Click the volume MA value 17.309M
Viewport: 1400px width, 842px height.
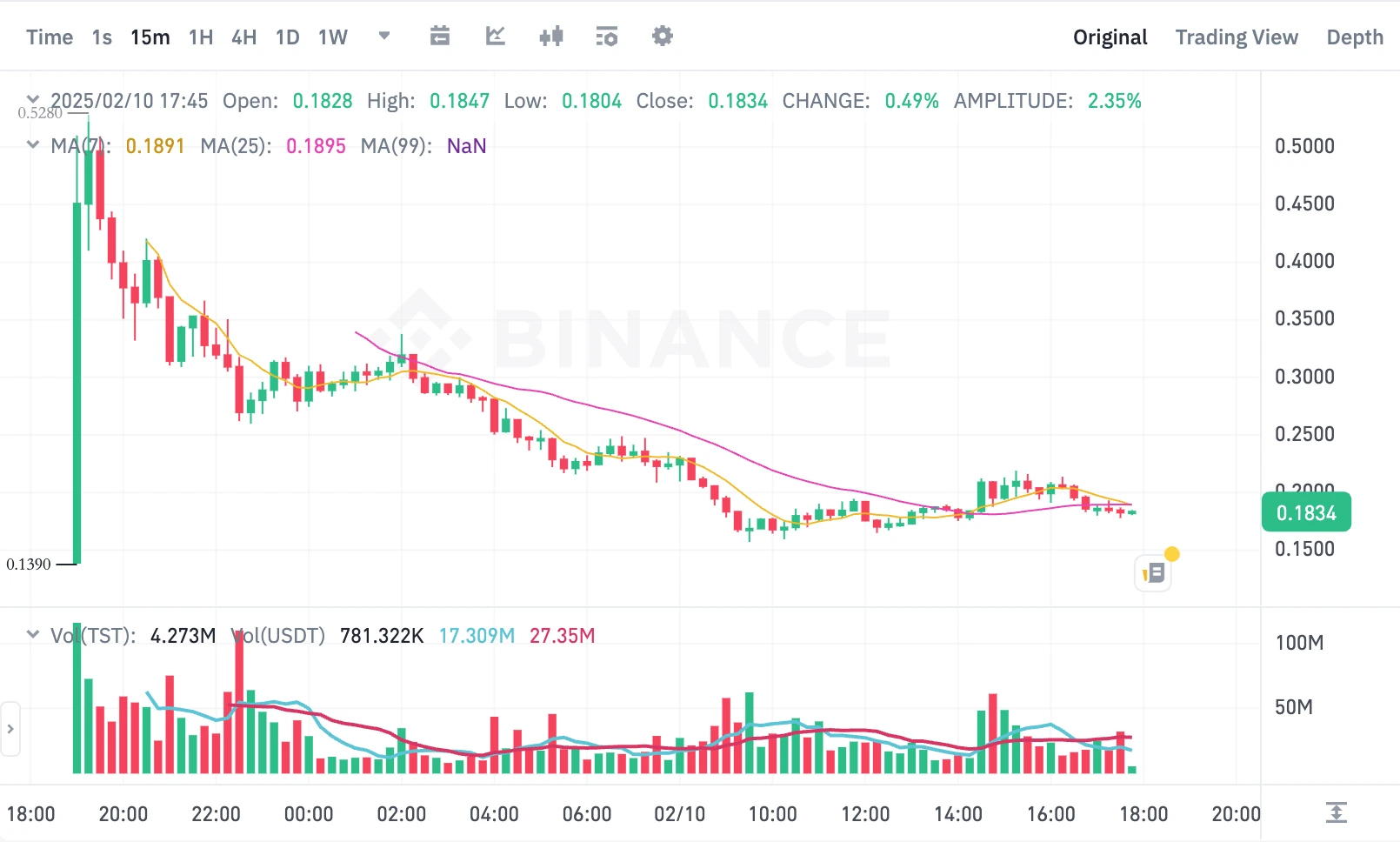(477, 636)
